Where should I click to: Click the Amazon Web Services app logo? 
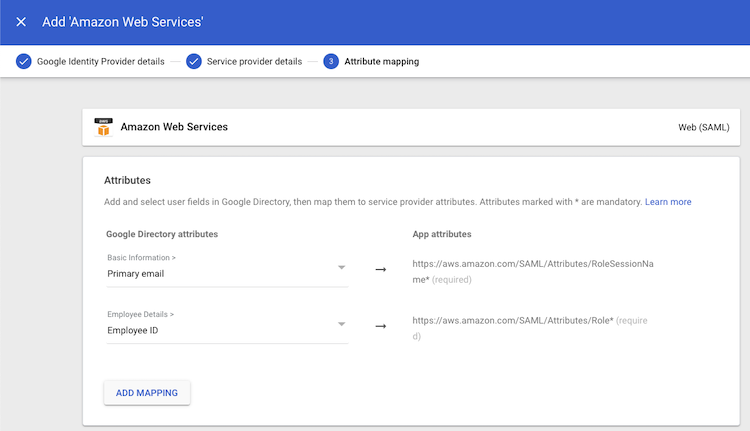pos(103,127)
